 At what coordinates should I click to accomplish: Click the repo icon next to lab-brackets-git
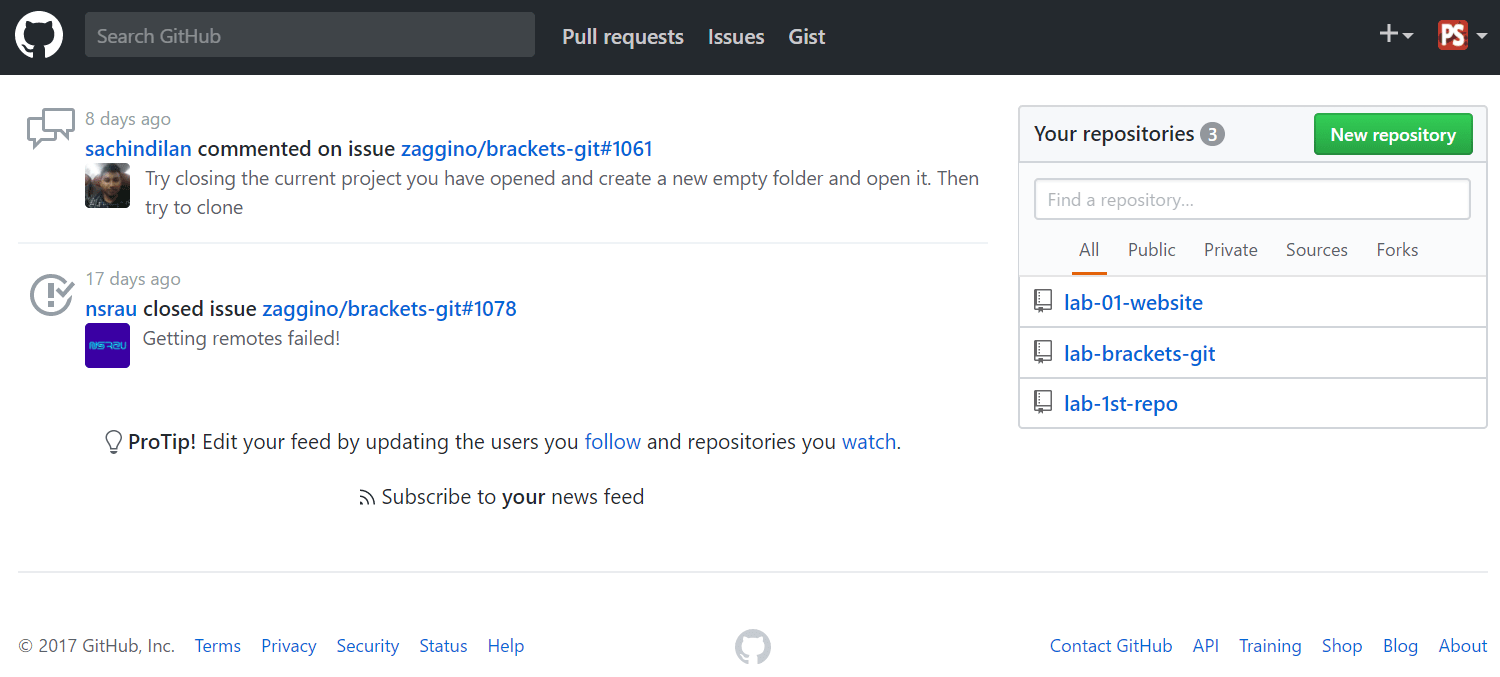click(1043, 352)
